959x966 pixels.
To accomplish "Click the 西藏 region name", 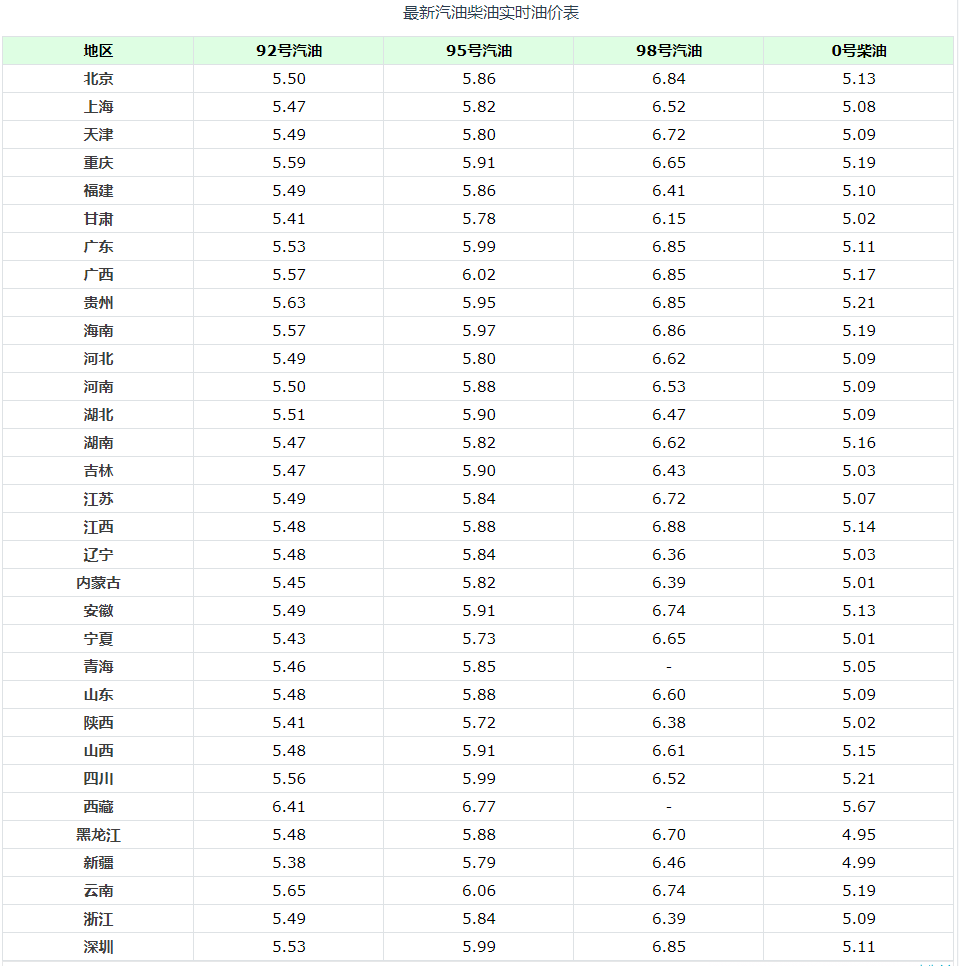I will click(x=99, y=806).
